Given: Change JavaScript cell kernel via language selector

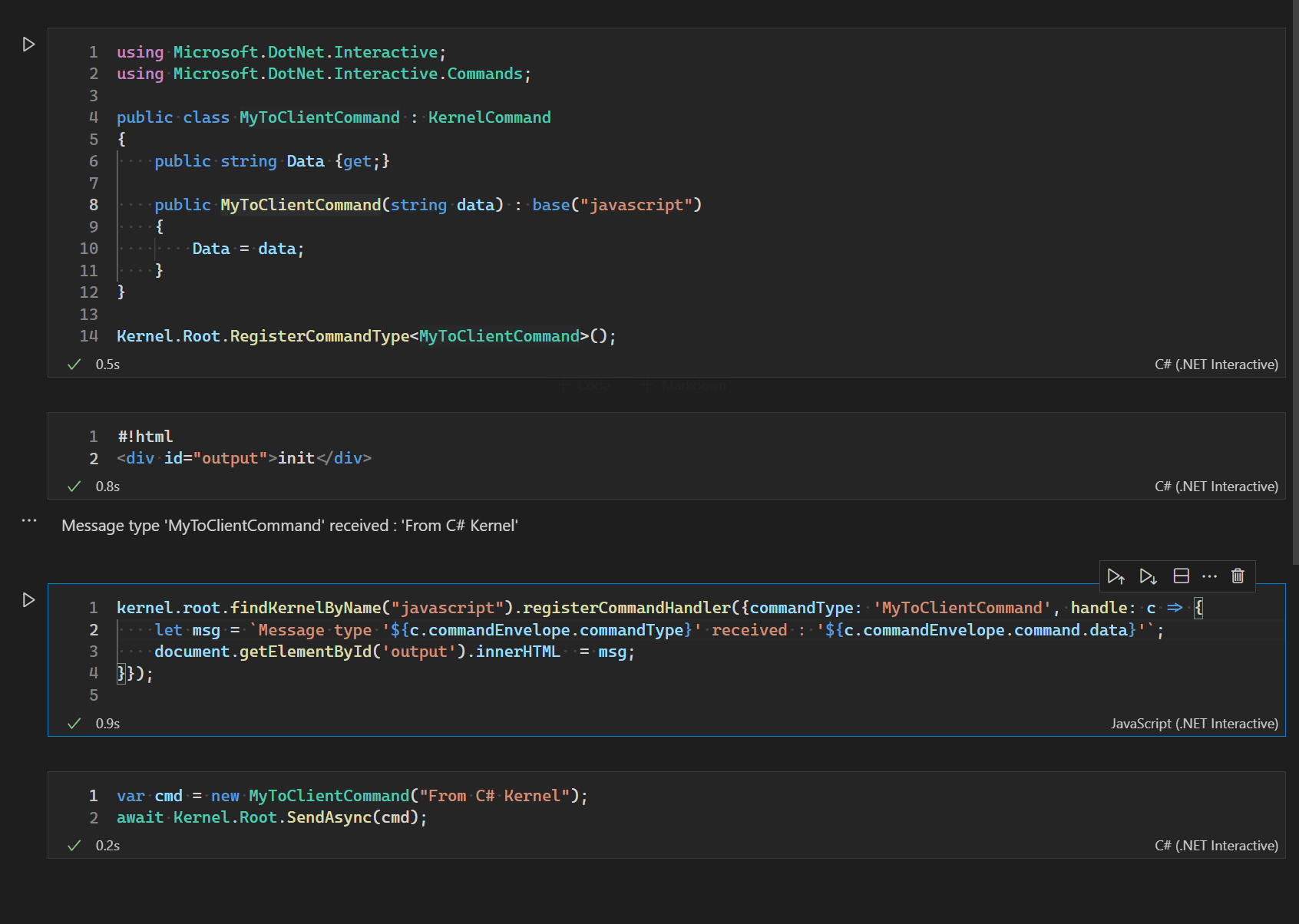Looking at the screenshot, I should (x=1194, y=723).
